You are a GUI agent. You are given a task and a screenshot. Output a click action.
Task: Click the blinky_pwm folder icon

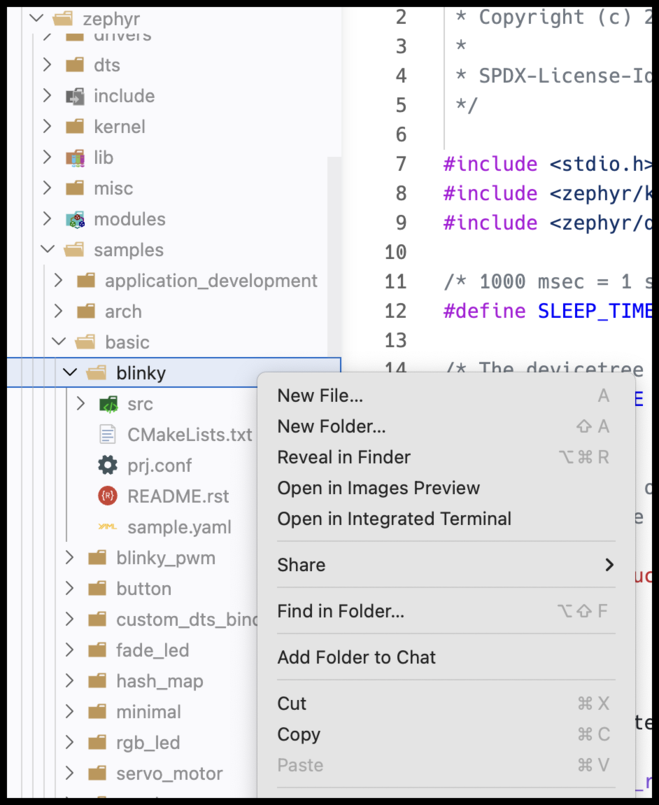(x=98, y=558)
